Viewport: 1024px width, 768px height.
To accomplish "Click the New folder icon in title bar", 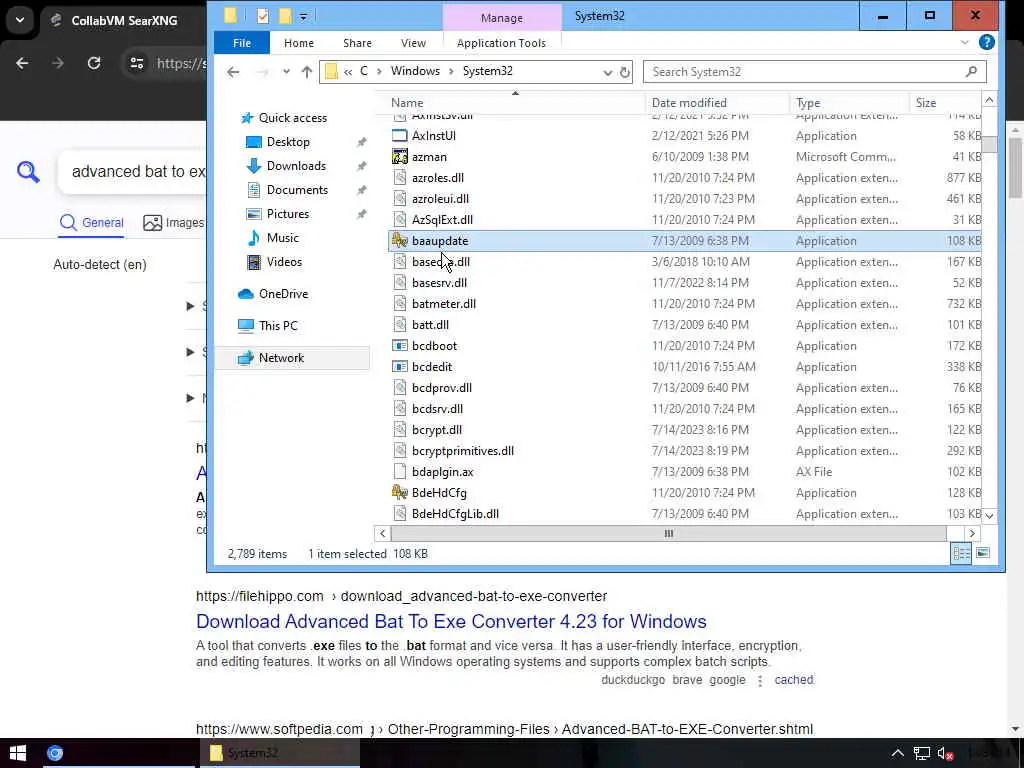I will pos(285,16).
